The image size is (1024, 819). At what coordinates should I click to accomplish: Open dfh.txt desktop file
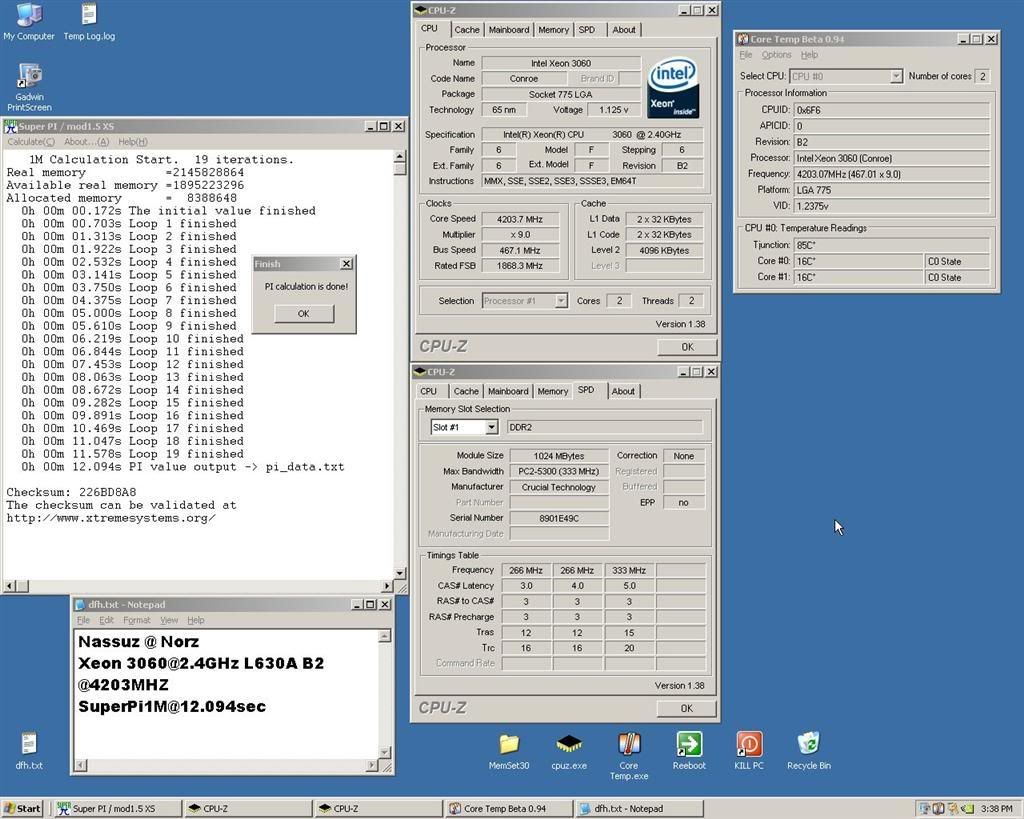[x=29, y=745]
